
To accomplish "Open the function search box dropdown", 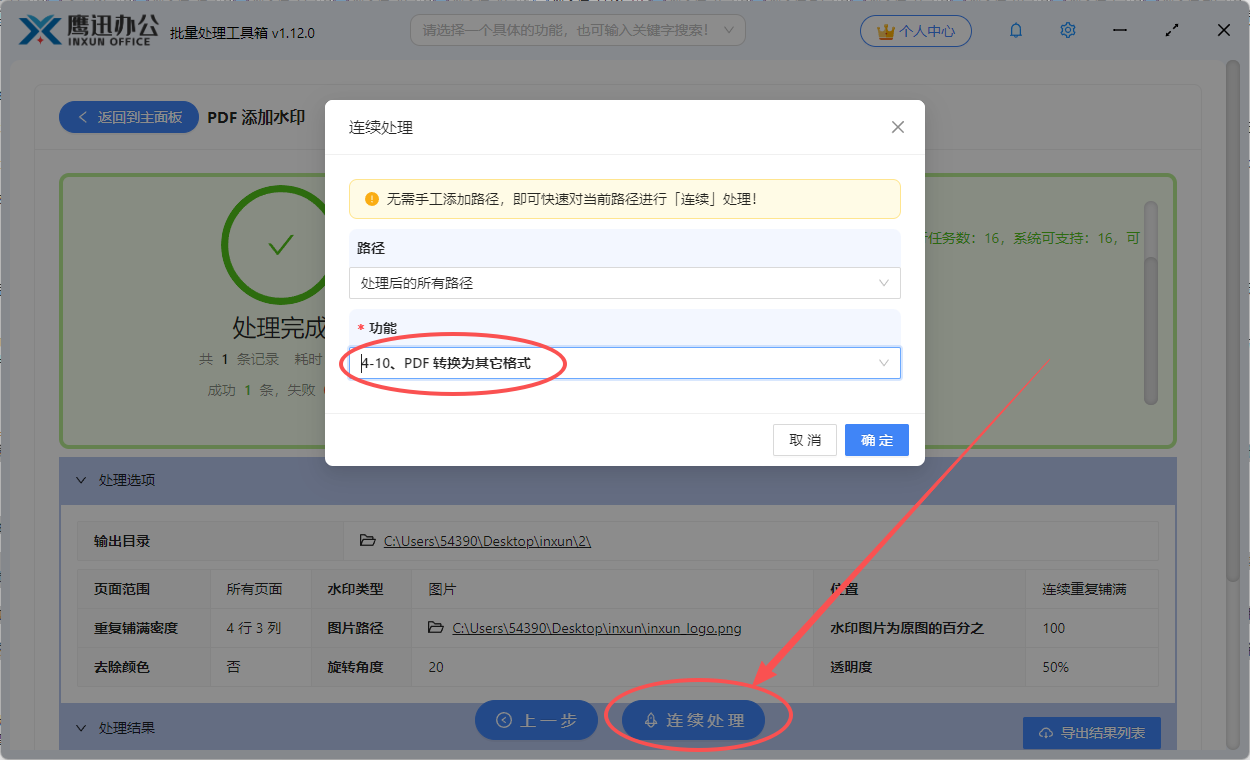I will point(578,30).
